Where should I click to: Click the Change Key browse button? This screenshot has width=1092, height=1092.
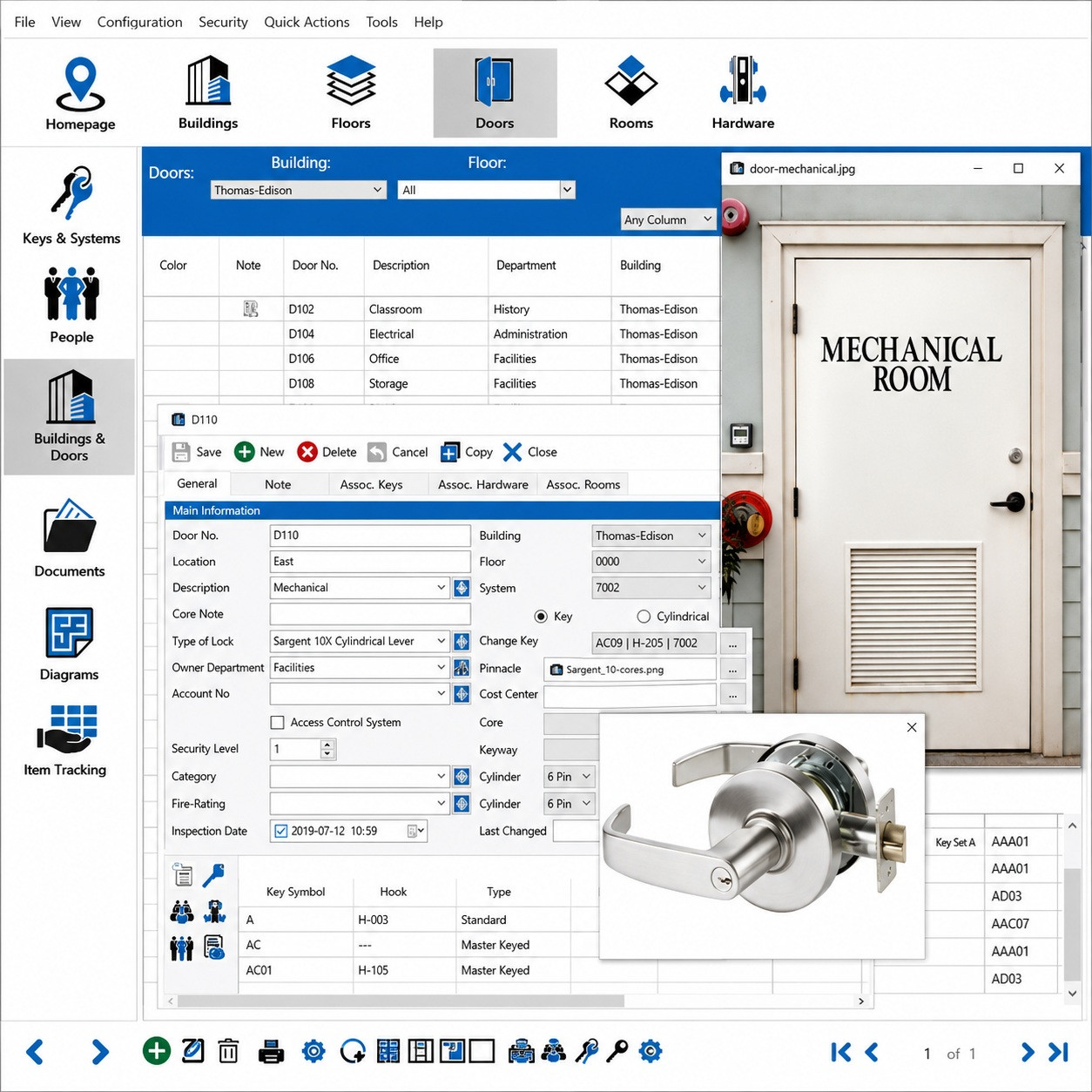[x=732, y=644]
